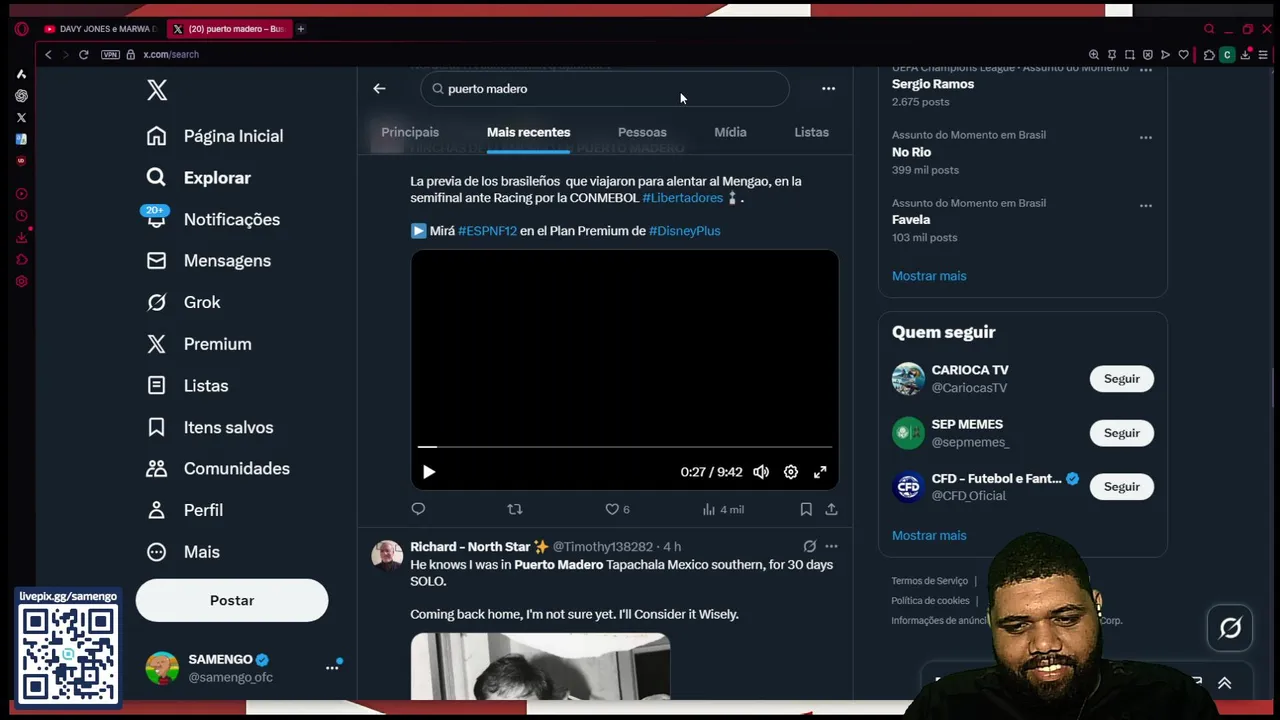Toggle the VPN badge in address bar
The height and width of the screenshot is (720, 1280).
pyautogui.click(x=110, y=55)
